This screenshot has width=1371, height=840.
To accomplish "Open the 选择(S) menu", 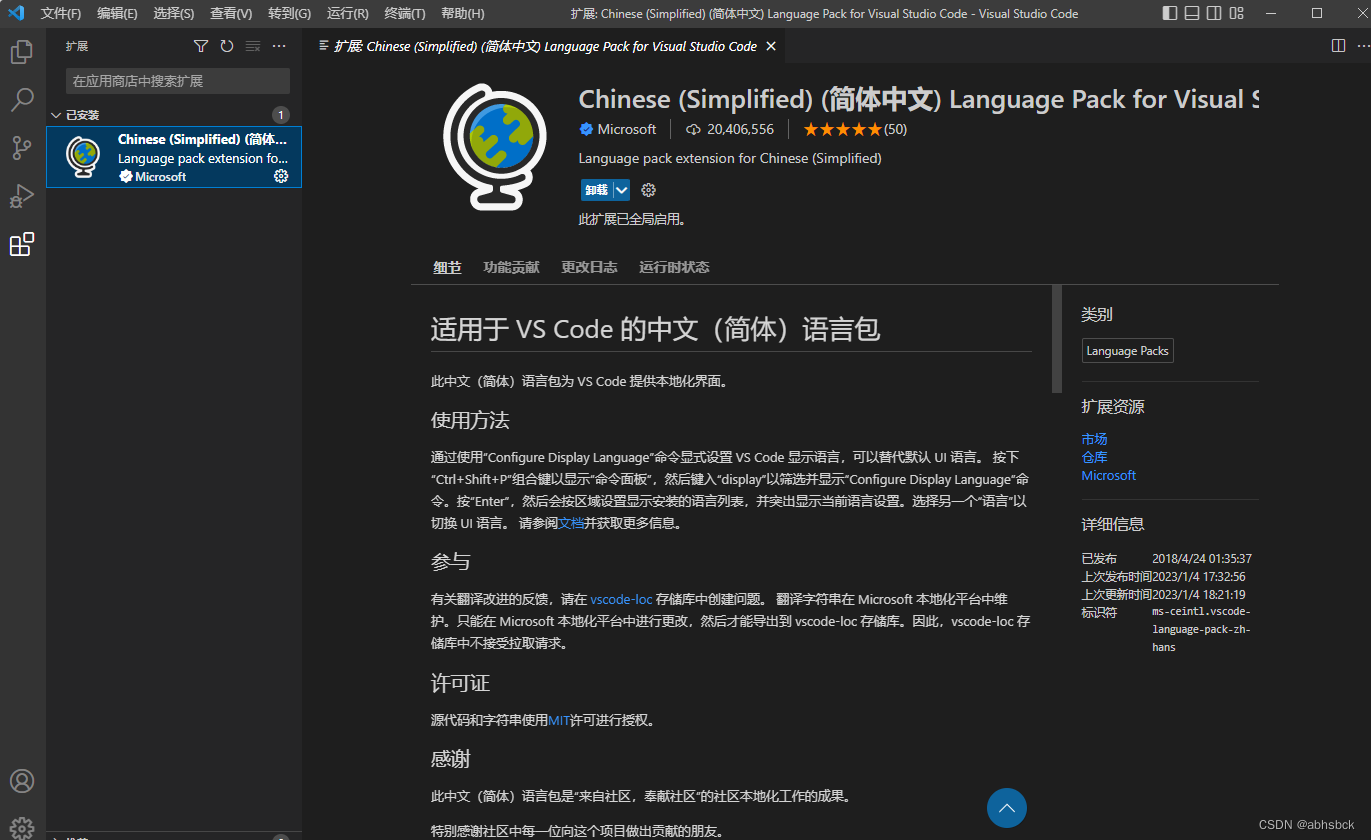I will [174, 13].
